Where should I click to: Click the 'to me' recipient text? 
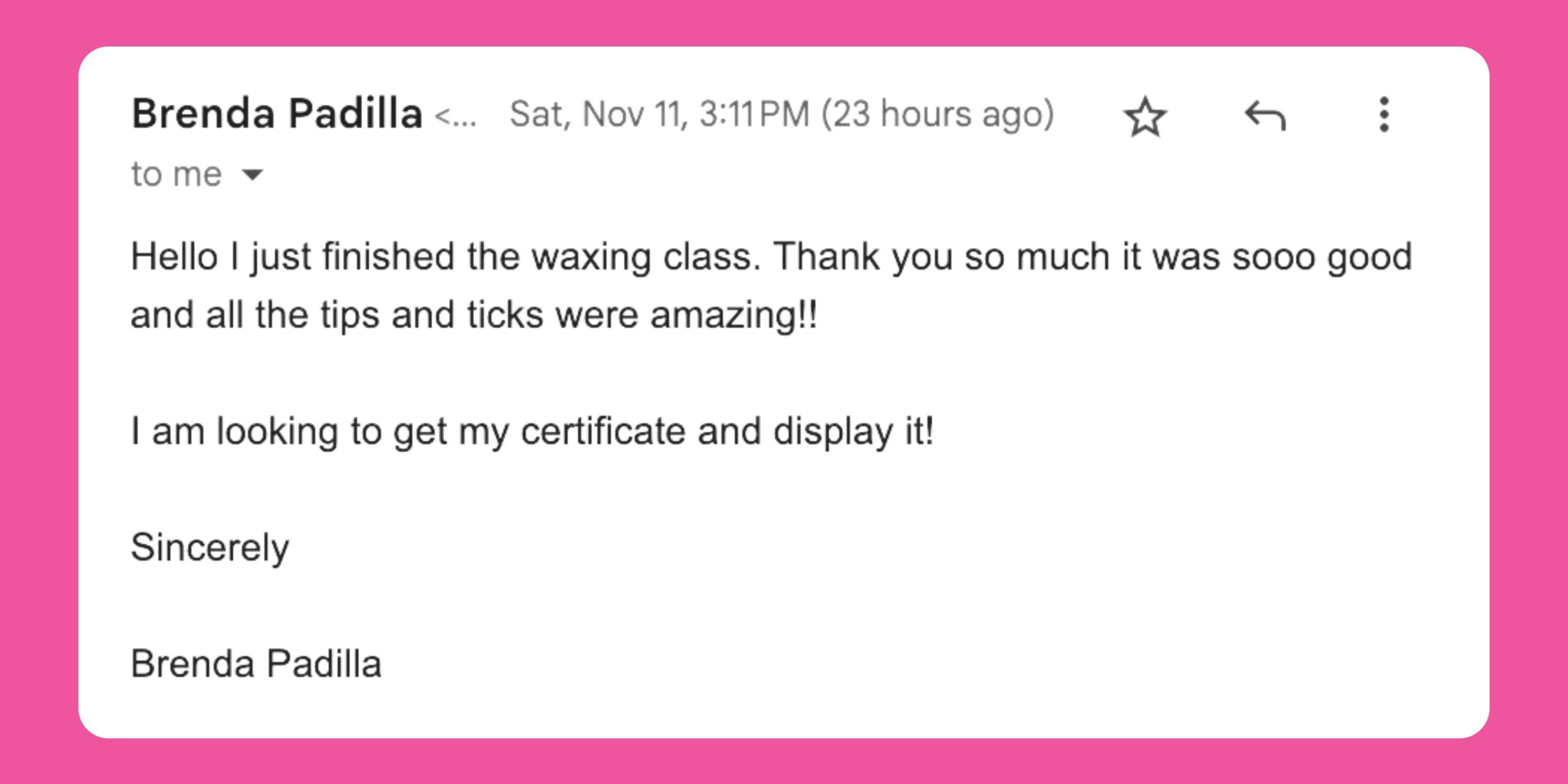[x=176, y=175]
